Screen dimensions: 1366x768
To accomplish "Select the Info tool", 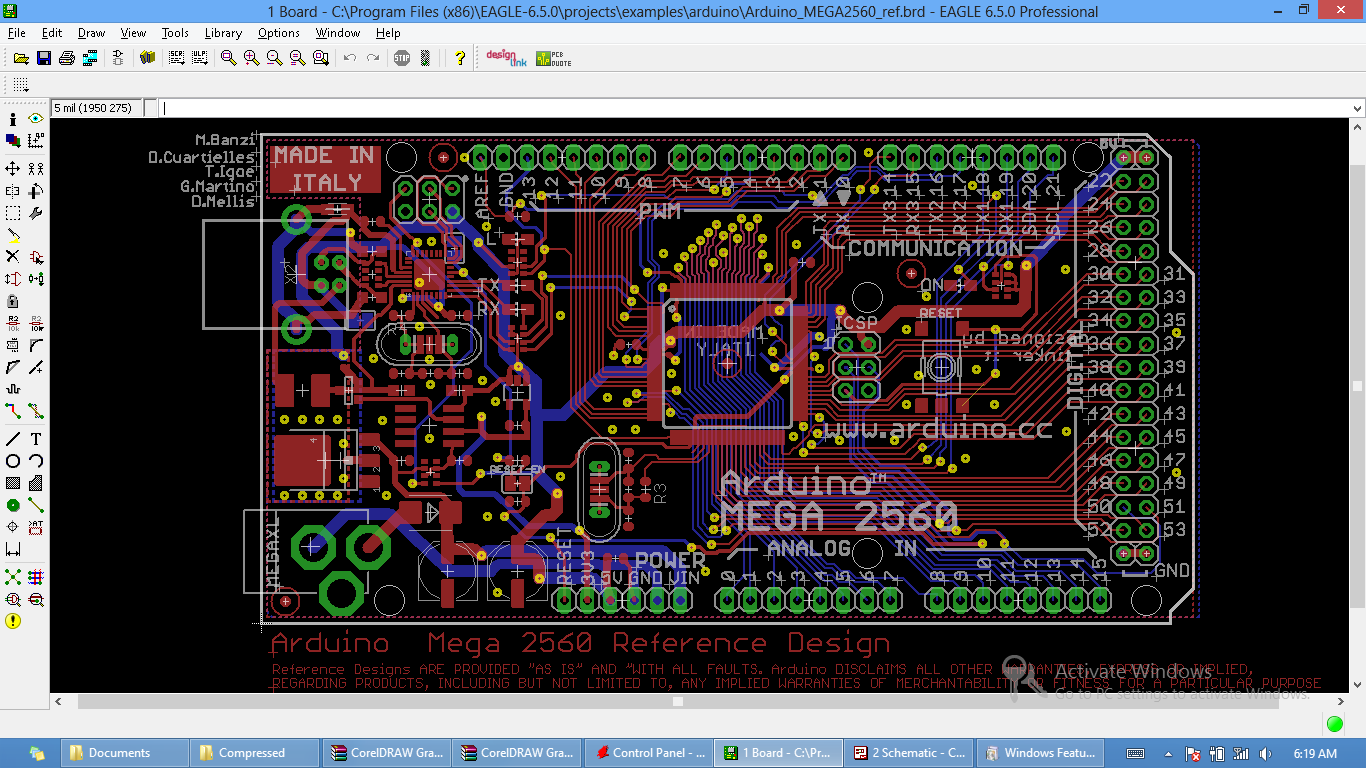I will pyautogui.click(x=13, y=119).
